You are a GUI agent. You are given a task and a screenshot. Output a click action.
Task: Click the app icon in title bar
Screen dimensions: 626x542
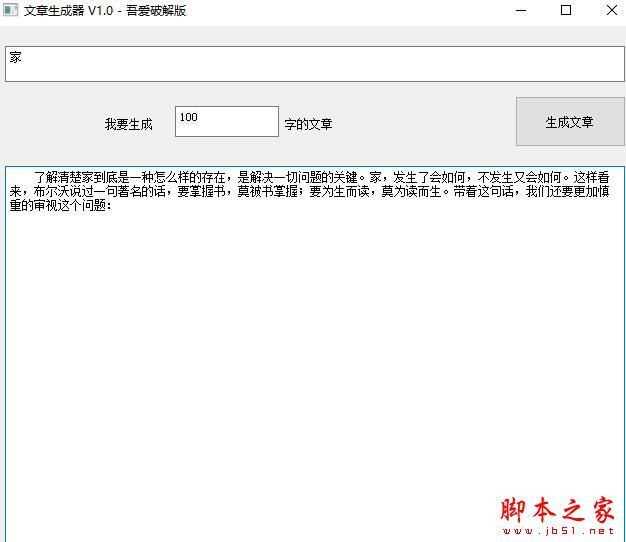(x=11, y=10)
